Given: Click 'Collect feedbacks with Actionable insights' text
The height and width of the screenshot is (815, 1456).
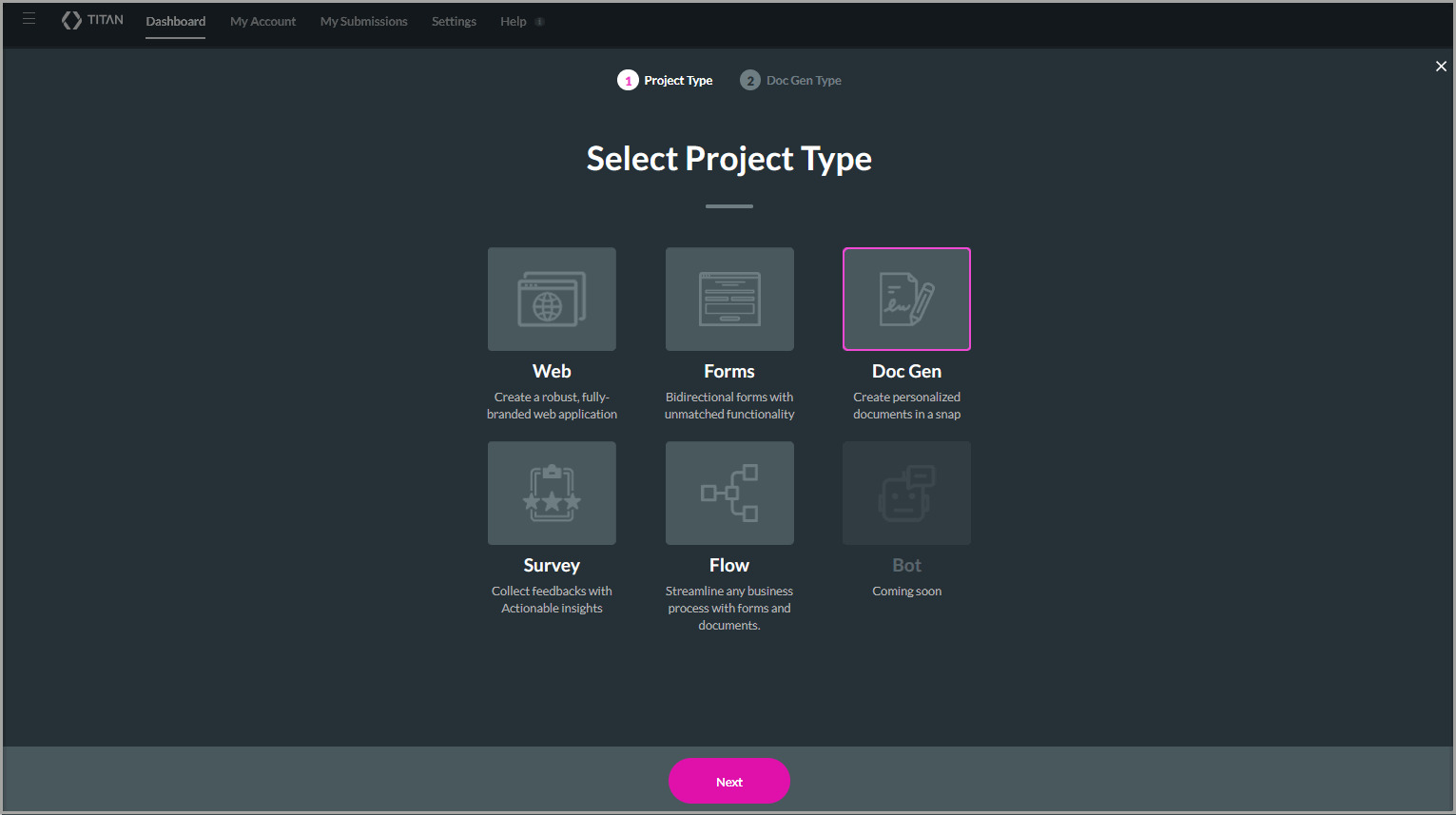Looking at the screenshot, I should (552, 600).
